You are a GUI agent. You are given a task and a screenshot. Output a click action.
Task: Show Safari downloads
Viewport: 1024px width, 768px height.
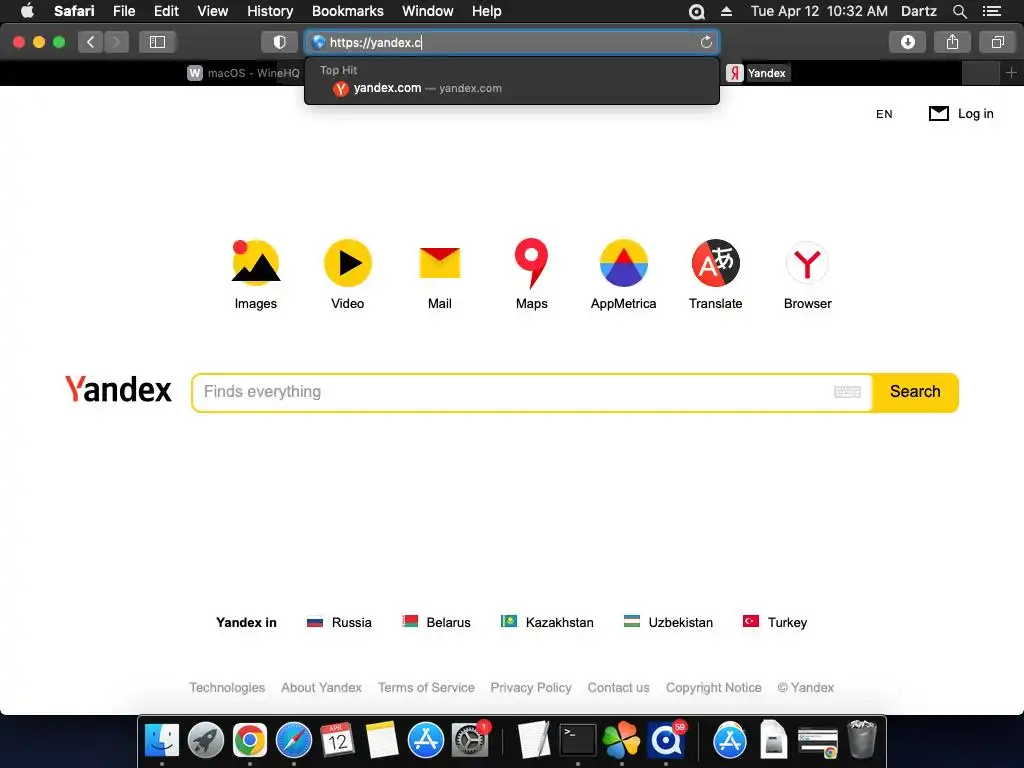point(907,42)
